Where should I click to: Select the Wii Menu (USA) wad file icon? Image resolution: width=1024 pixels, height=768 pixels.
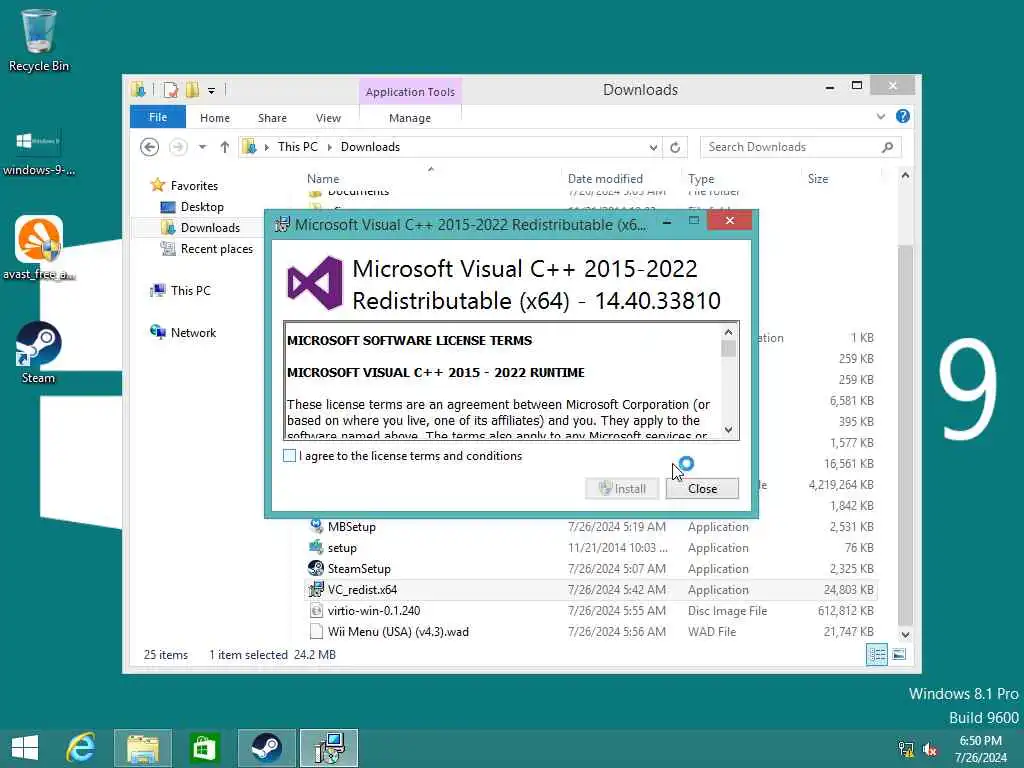coord(316,632)
